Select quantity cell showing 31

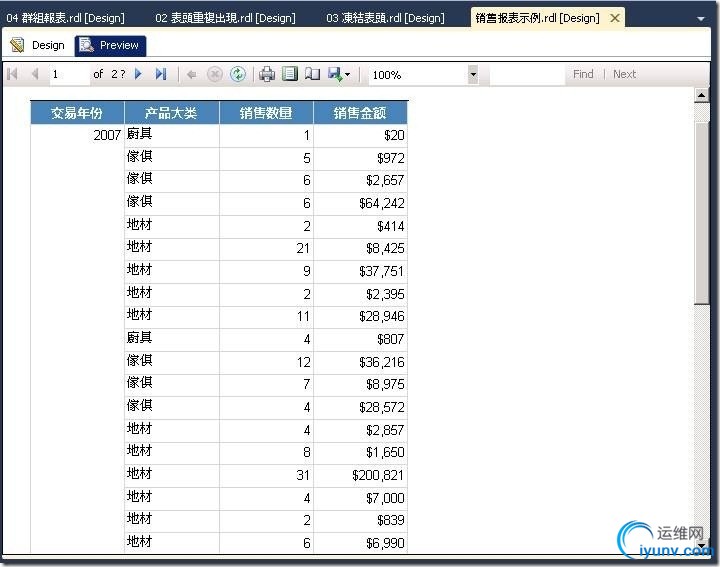point(266,476)
